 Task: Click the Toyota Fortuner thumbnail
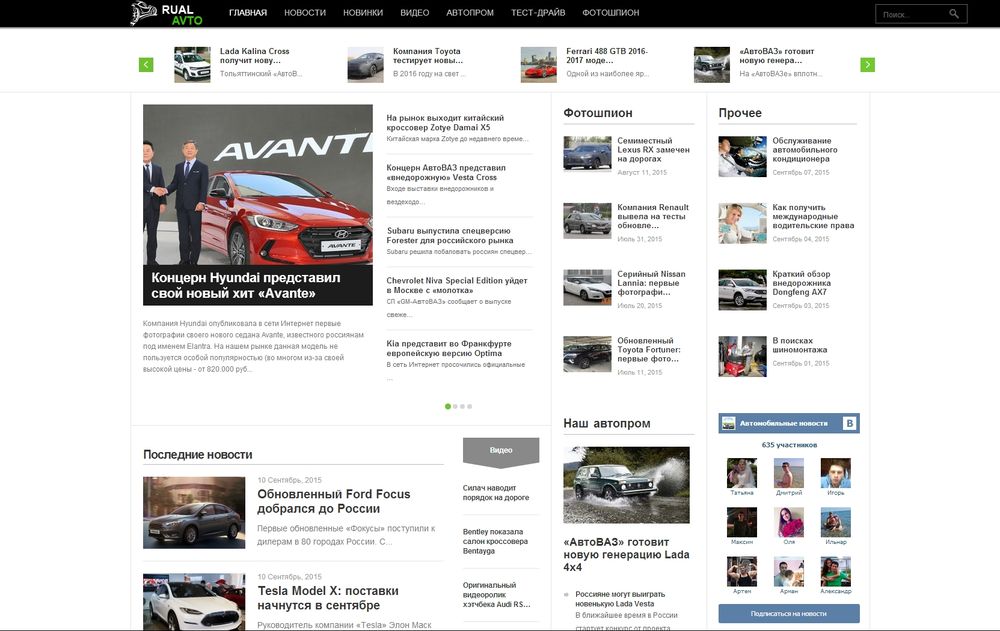click(x=587, y=354)
